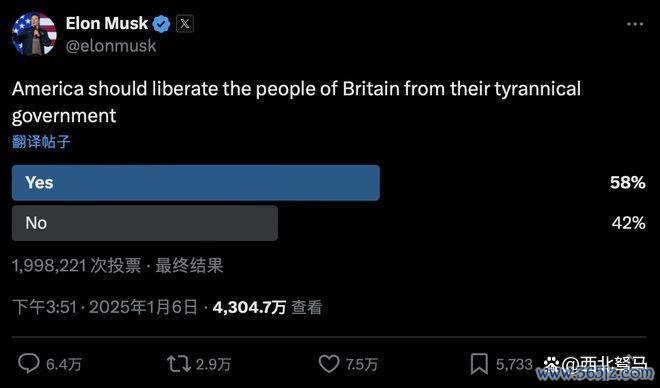Open the Elon Musk display name
This screenshot has width=660, height=388.
click(x=107, y=24)
